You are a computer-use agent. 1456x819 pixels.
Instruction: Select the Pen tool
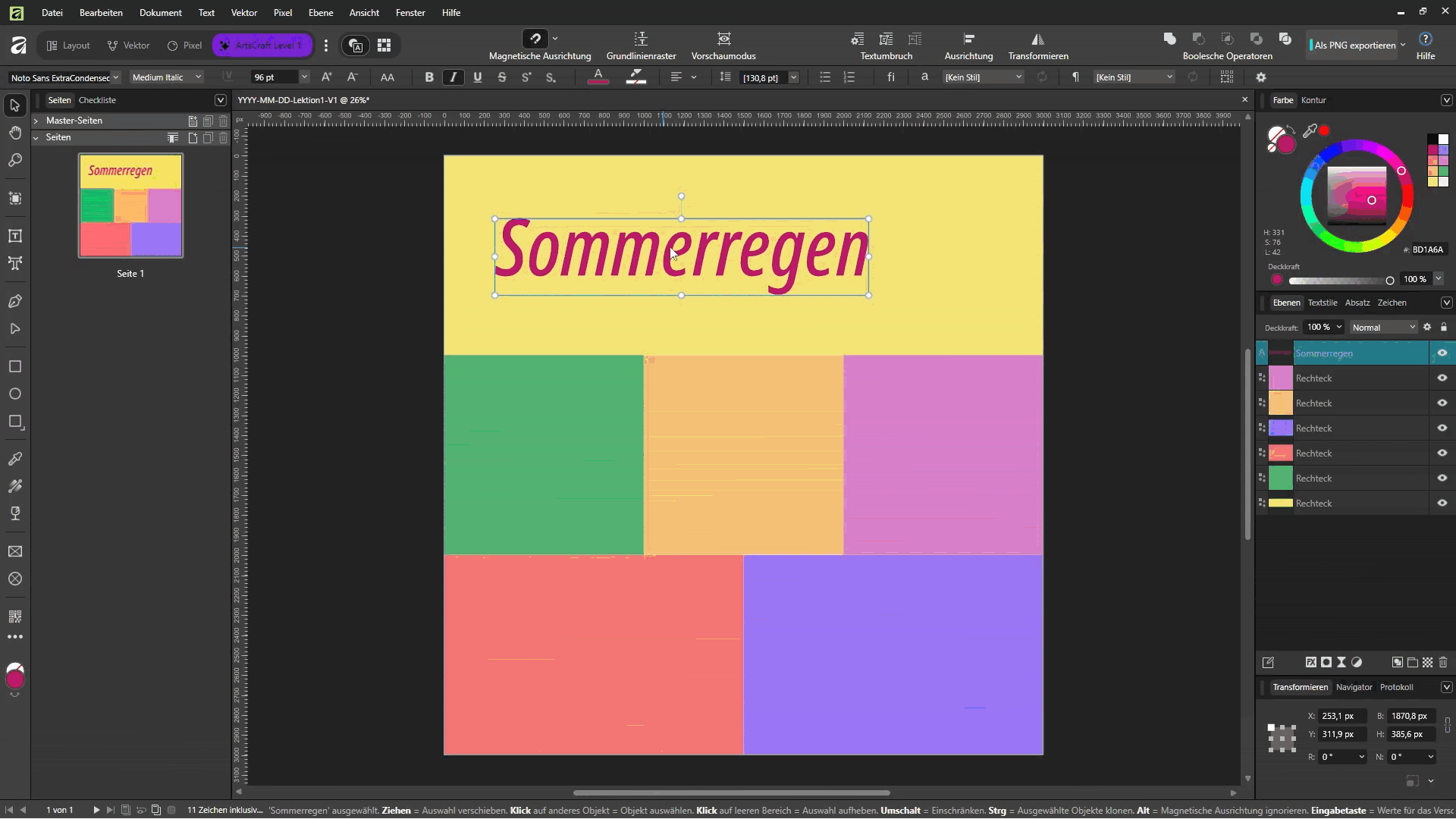tap(14, 302)
